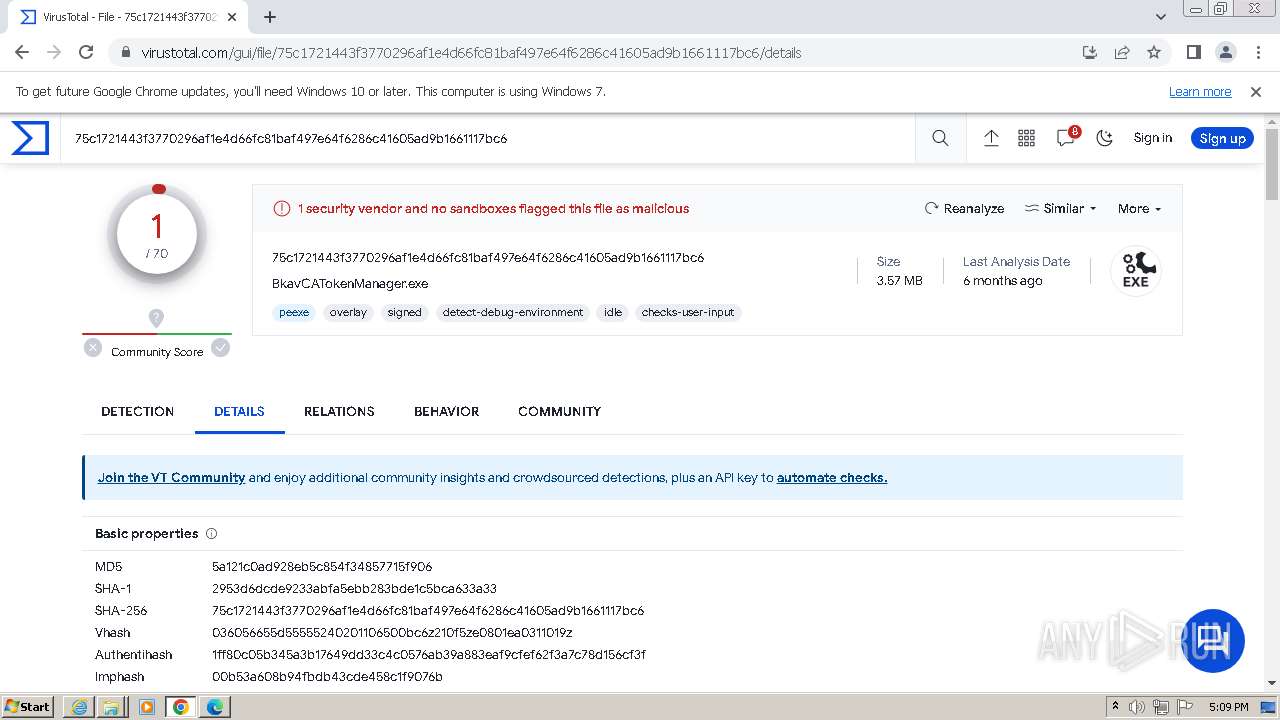Click the peexe tag
1280x720 pixels.
[294, 312]
